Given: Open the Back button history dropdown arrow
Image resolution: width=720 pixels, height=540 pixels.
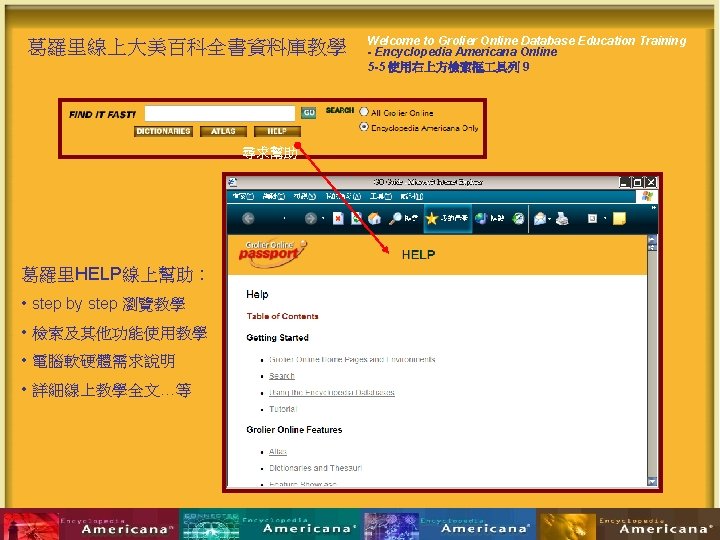Looking at the screenshot, I should pos(285,219).
